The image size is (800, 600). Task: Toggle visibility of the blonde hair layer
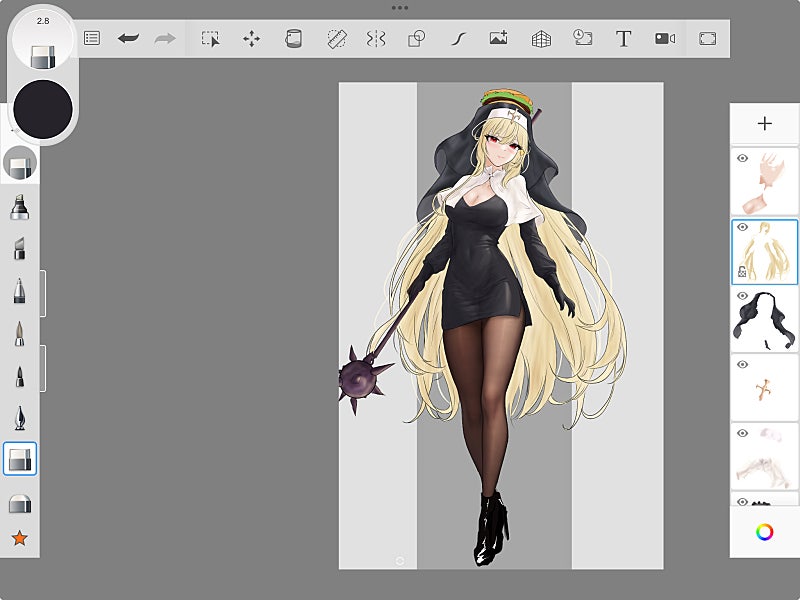pos(743,227)
